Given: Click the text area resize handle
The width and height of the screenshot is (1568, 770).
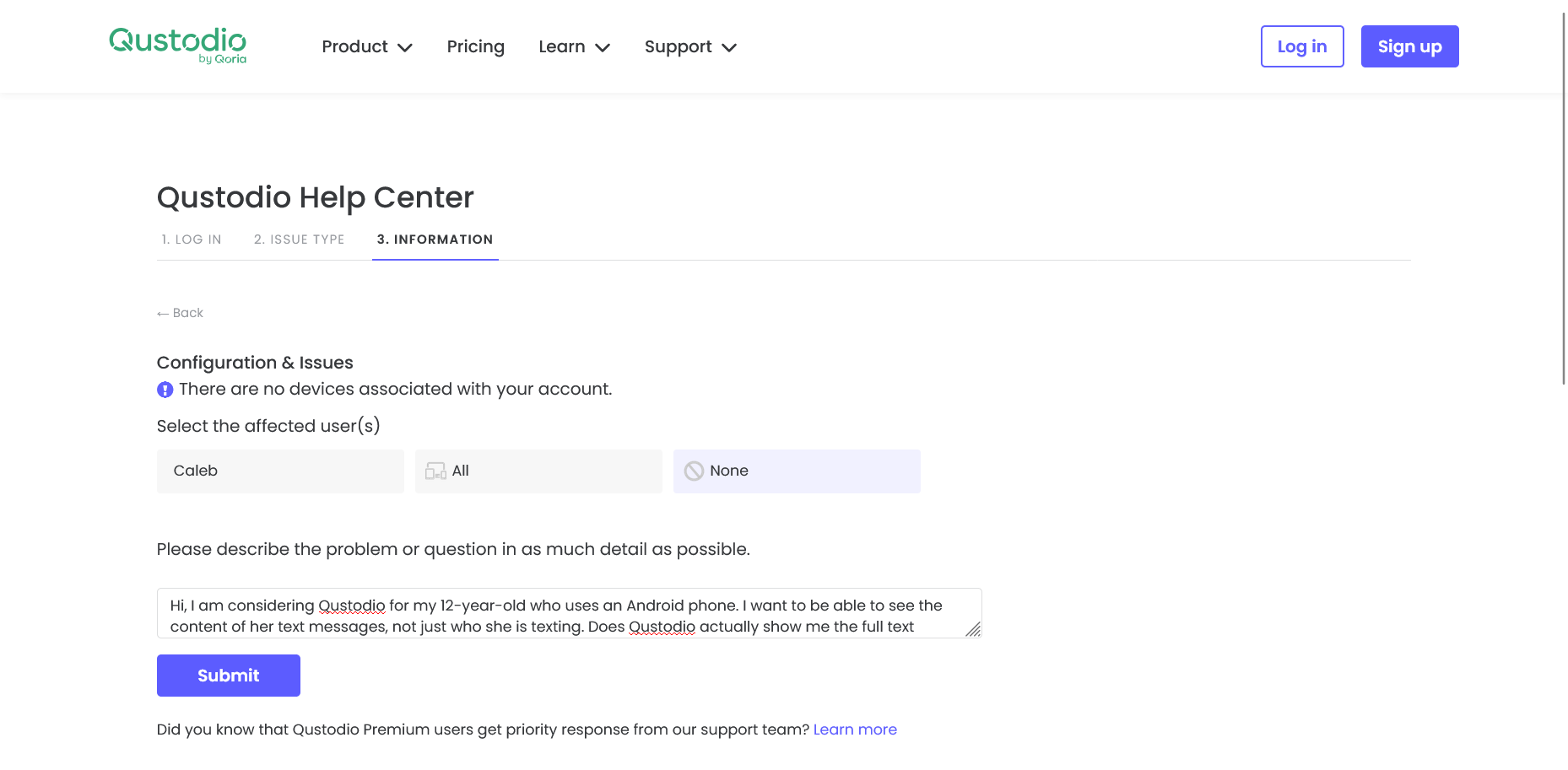Looking at the screenshot, I should [973, 629].
